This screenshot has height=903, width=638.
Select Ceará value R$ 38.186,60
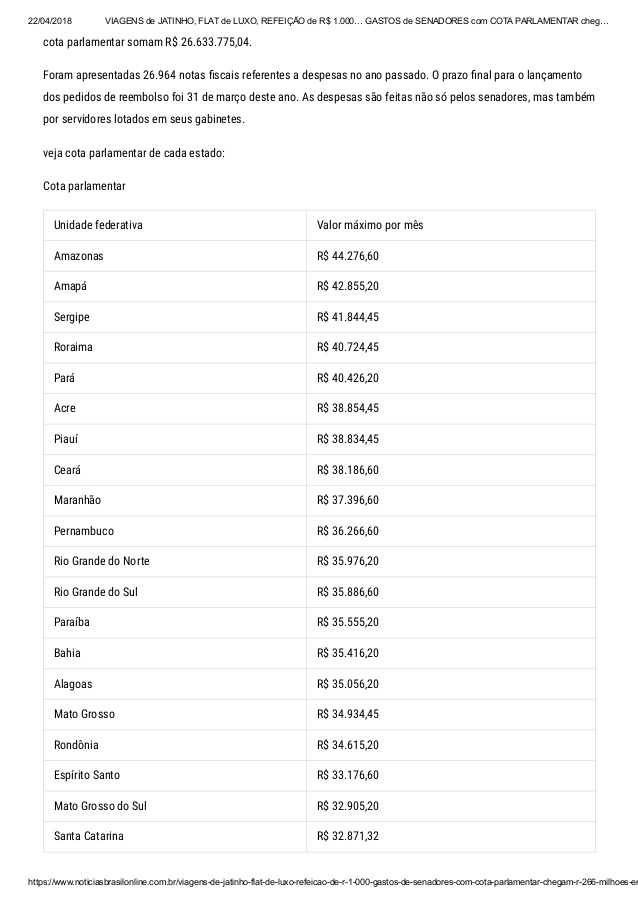click(348, 470)
